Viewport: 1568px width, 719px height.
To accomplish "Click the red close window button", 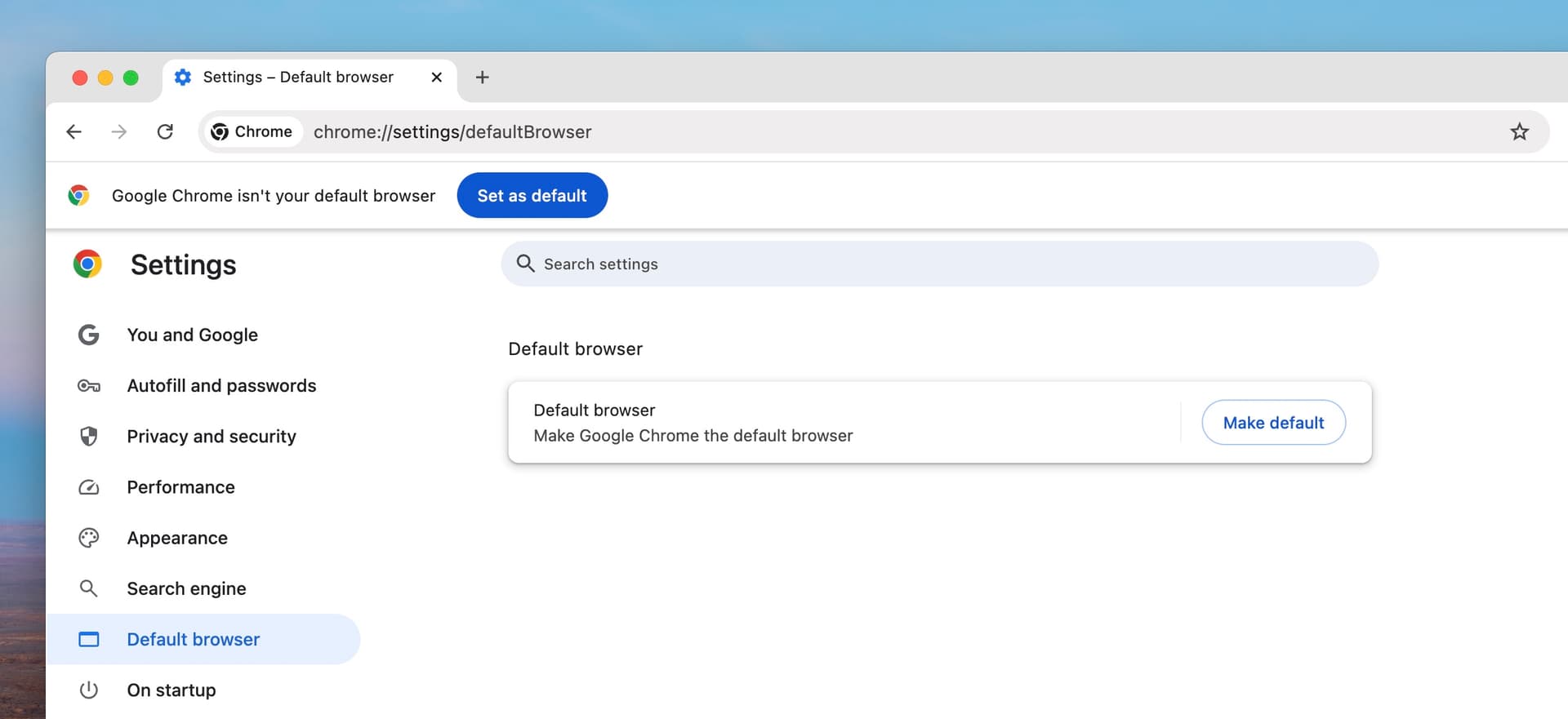I will (x=80, y=78).
